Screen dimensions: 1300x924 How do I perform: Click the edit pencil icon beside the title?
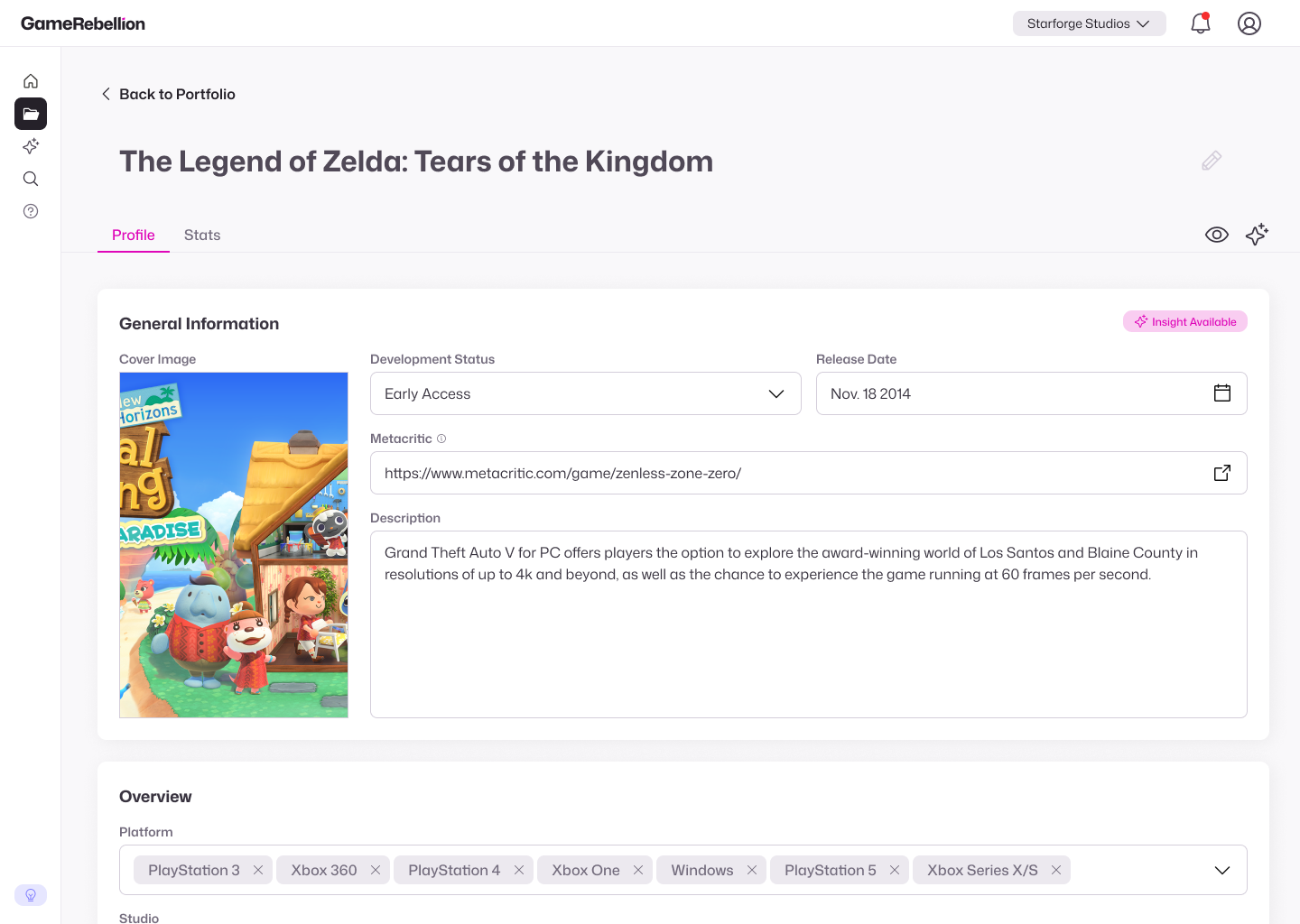(x=1211, y=160)
